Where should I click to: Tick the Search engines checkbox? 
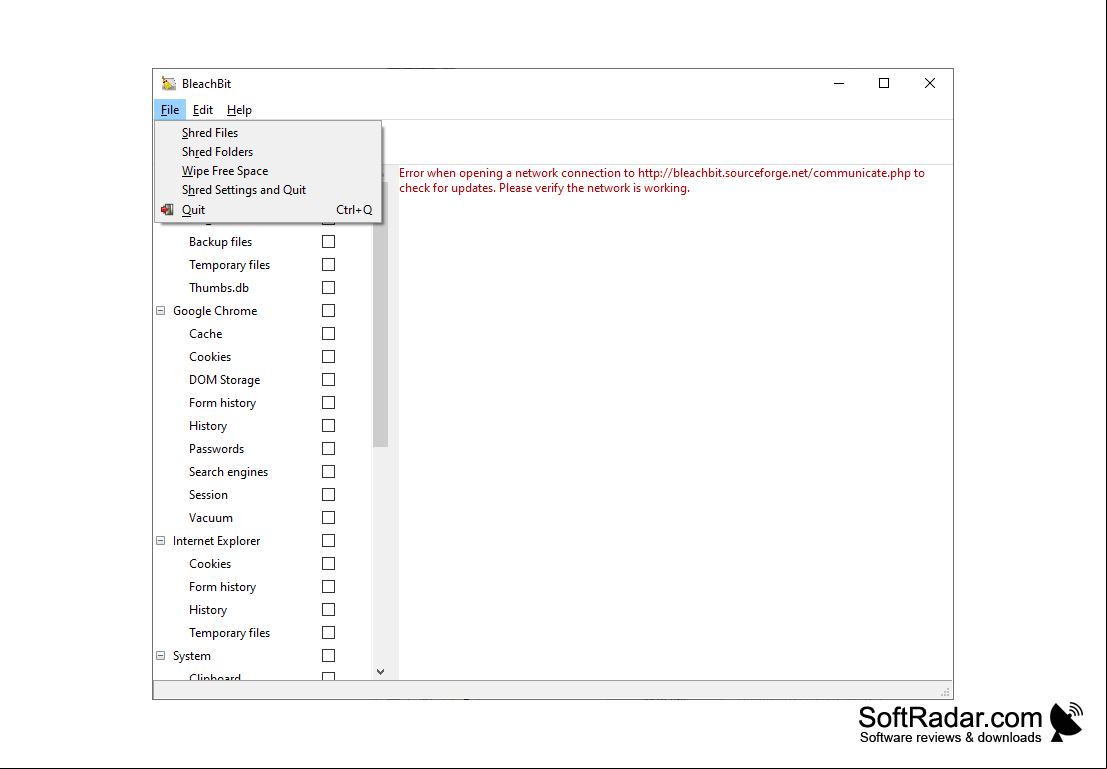(328, 472)
